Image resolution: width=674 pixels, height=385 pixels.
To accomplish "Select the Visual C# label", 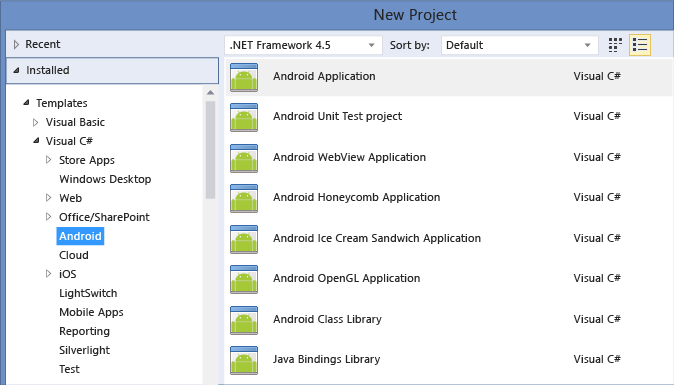I will pos(69,141).
